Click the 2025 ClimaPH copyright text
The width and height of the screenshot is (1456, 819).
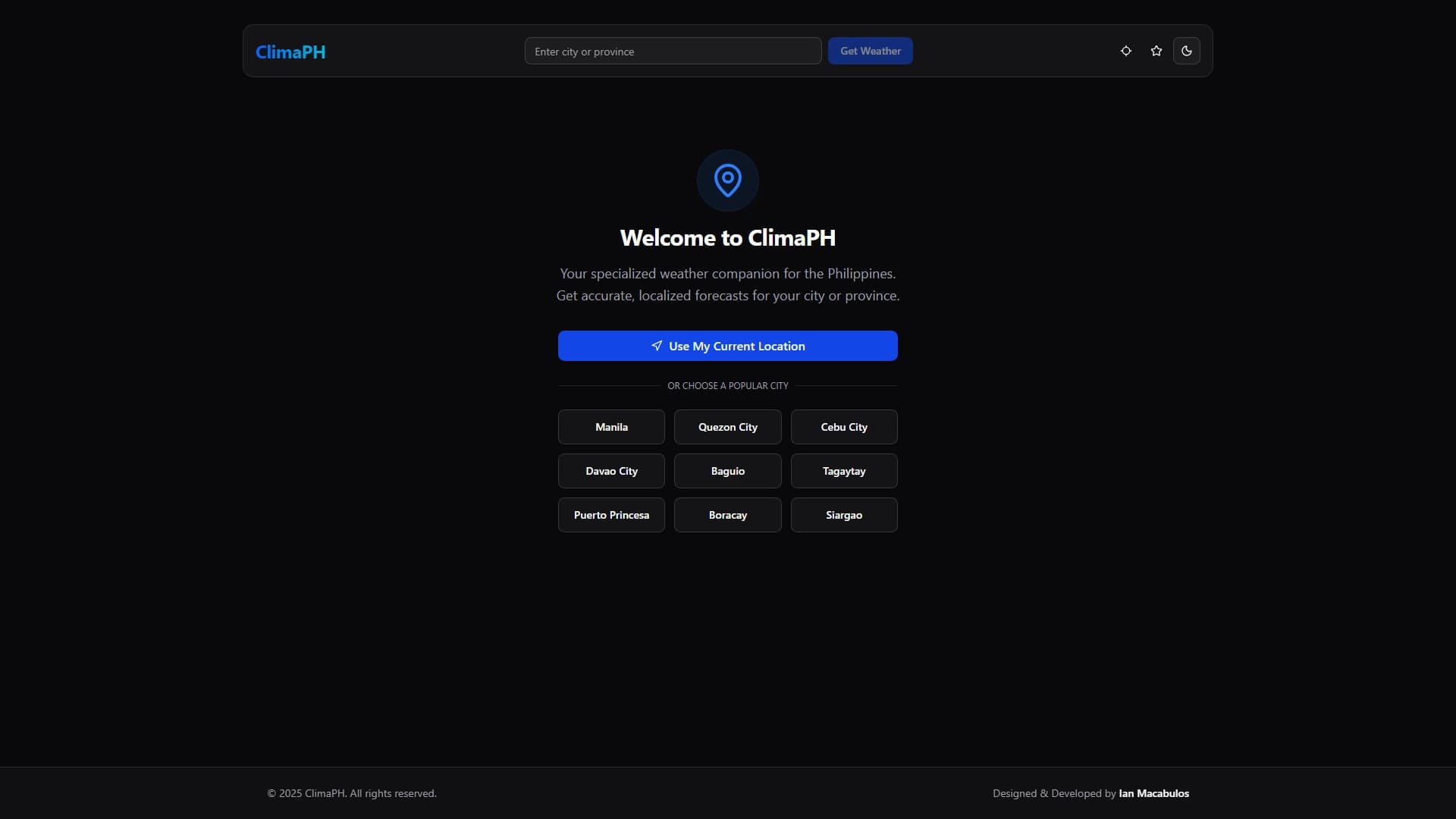pyautogui.click(x=351, y=792)
